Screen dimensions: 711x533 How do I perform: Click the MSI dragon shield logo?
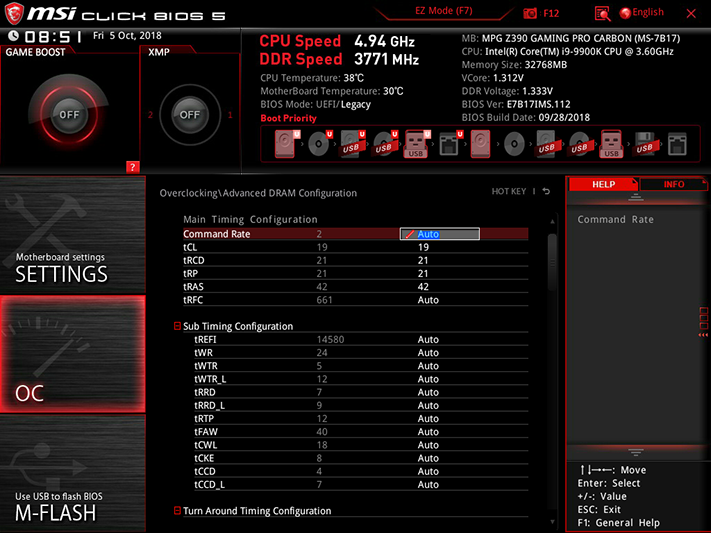click(14, 13)
